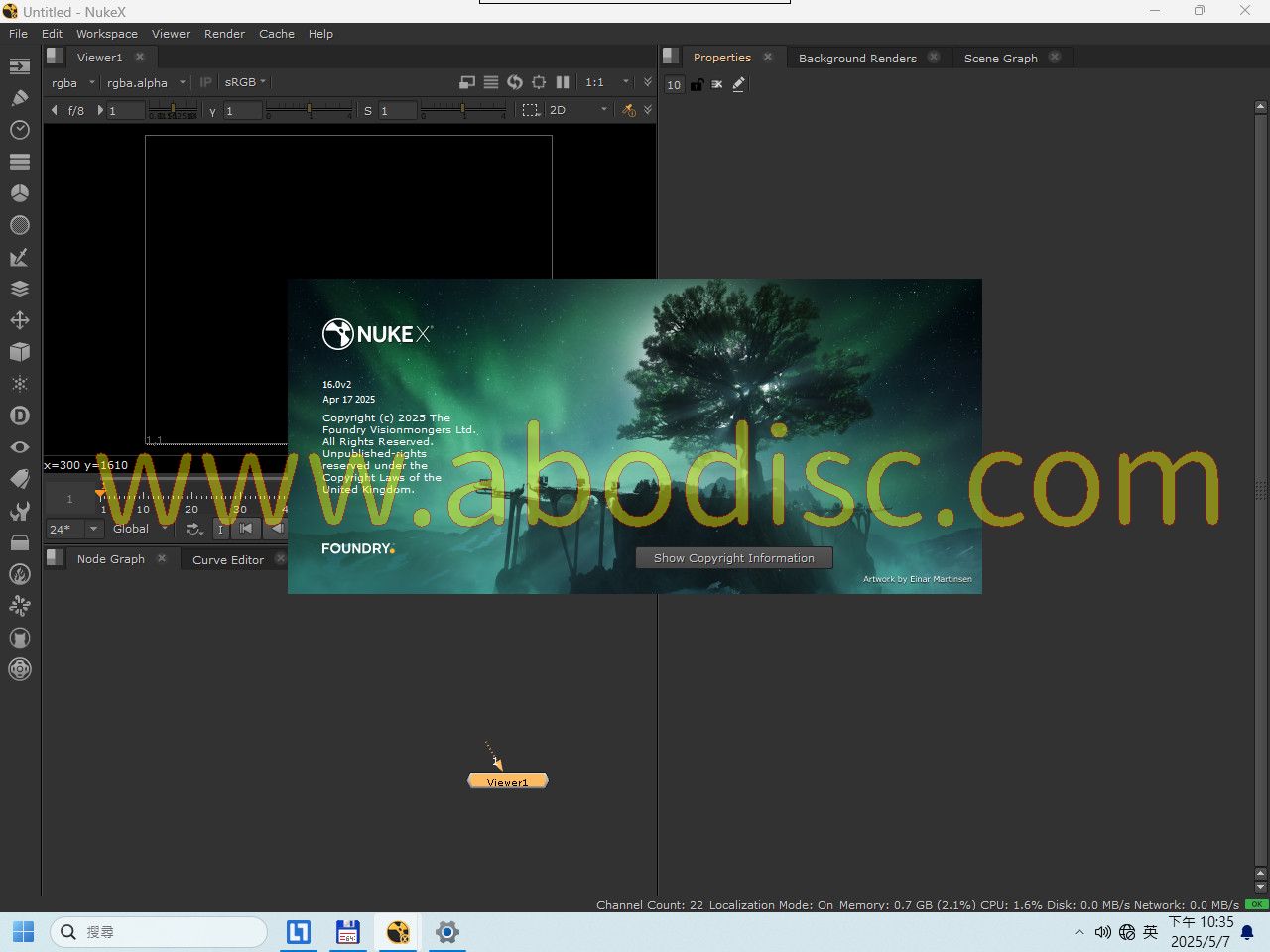Open the AIR machine learning nodes menu
Viewport: 1270px width, 952px height.
coord(20,606)
